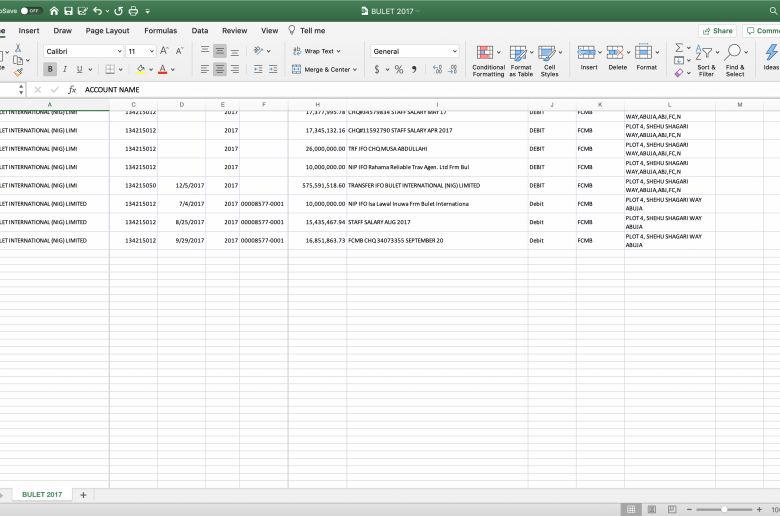780x516 pixels.
Task: Click the Redo arrow icon
Action: tap(118, 10)
